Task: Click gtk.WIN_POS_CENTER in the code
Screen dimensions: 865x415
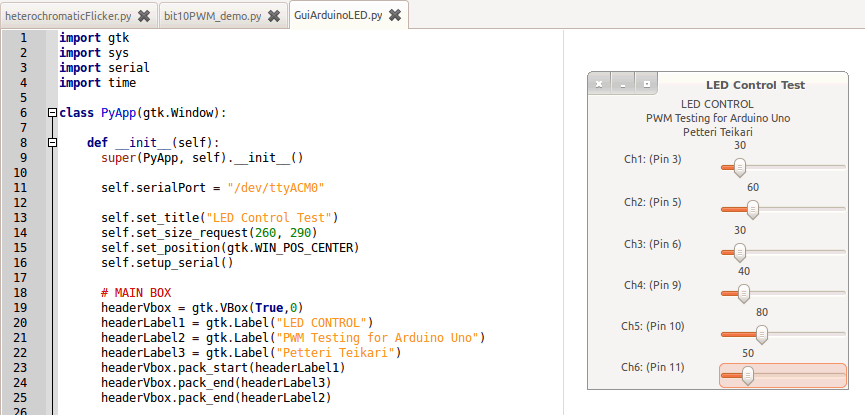Action: pos(290,248)
